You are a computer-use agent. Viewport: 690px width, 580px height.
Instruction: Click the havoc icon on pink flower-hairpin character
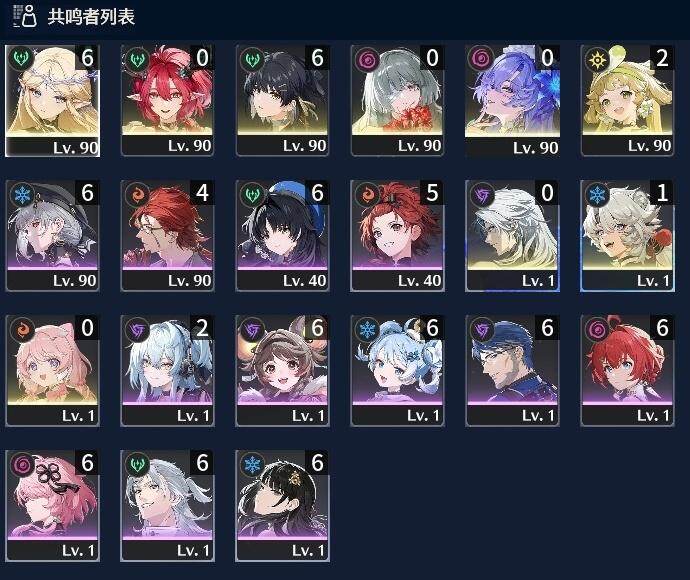tap(22, 464)
